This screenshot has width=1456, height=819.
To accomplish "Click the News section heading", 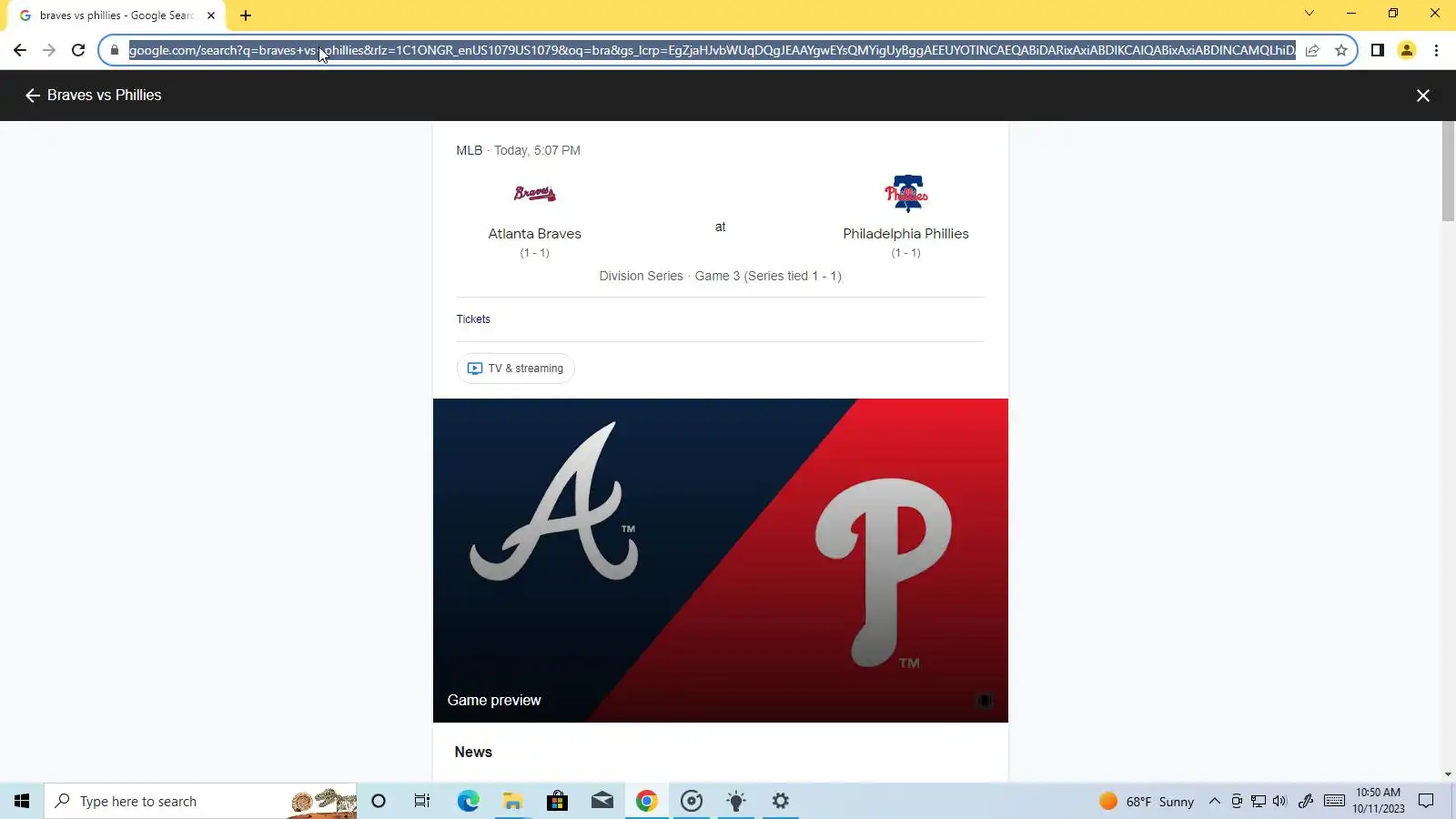I will point(473,752).
